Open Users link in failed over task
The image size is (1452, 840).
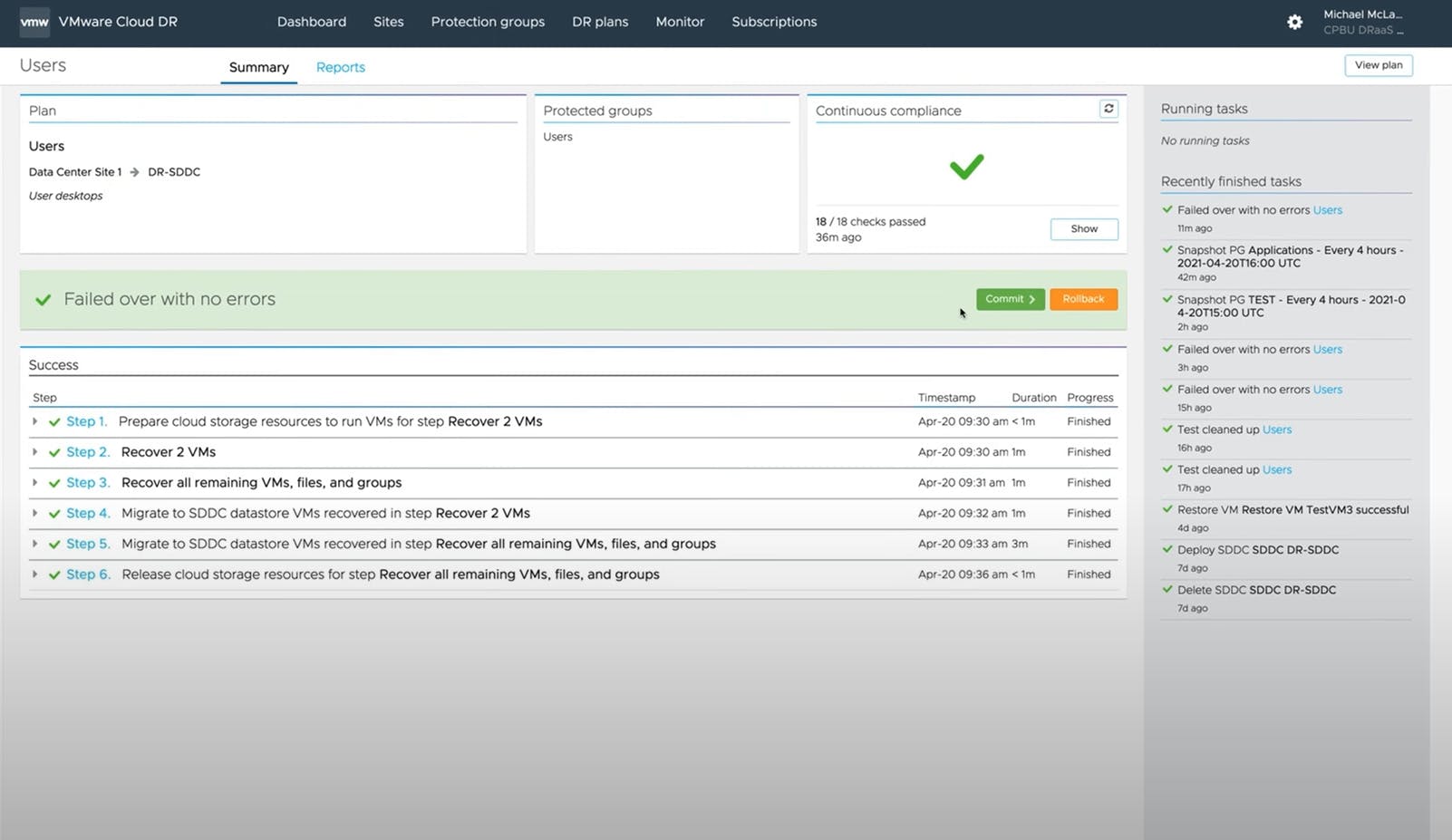coord(1328,209)
